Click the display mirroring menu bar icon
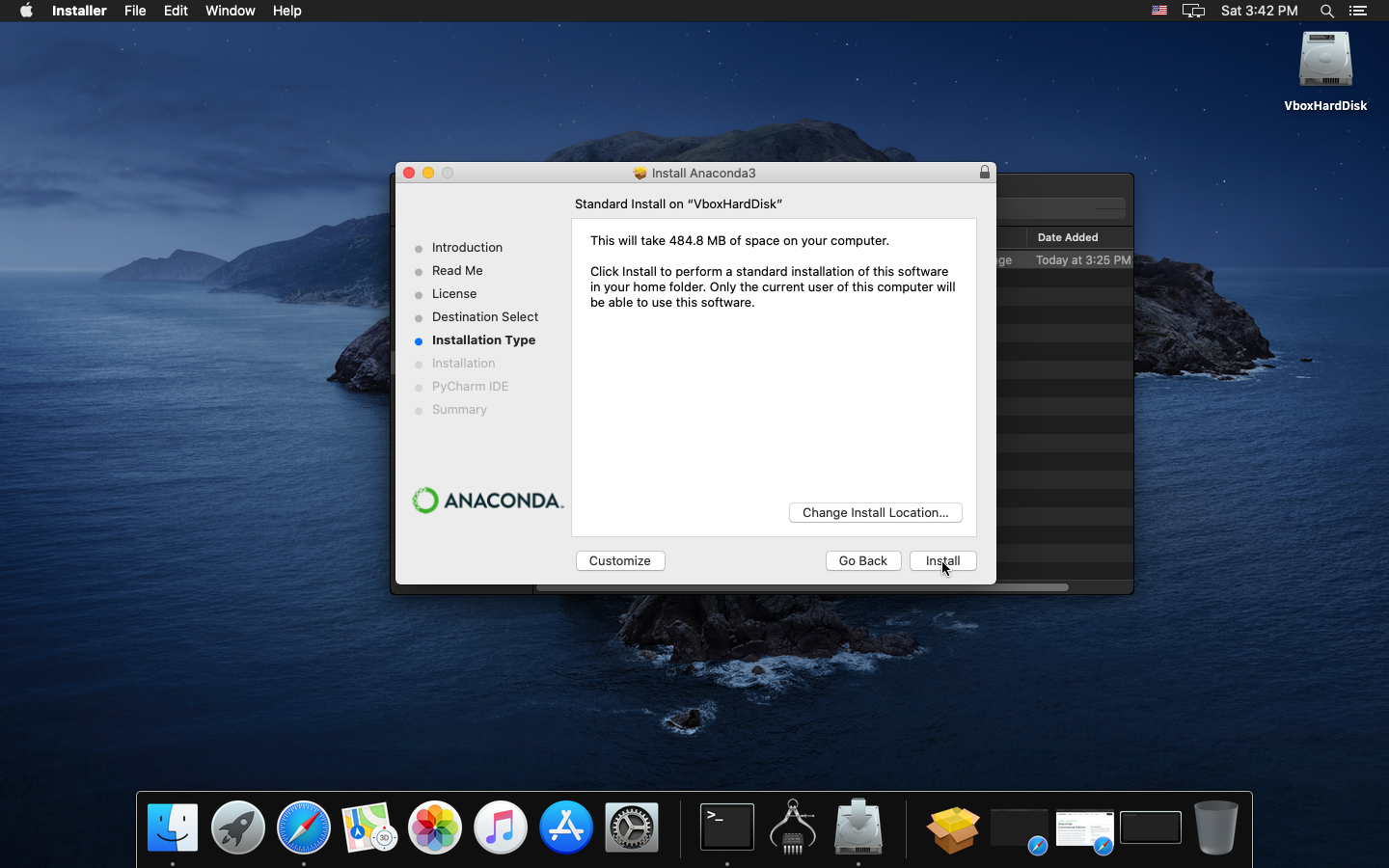Screen dimensions: 1389x868 click(x=1194, y=11)
